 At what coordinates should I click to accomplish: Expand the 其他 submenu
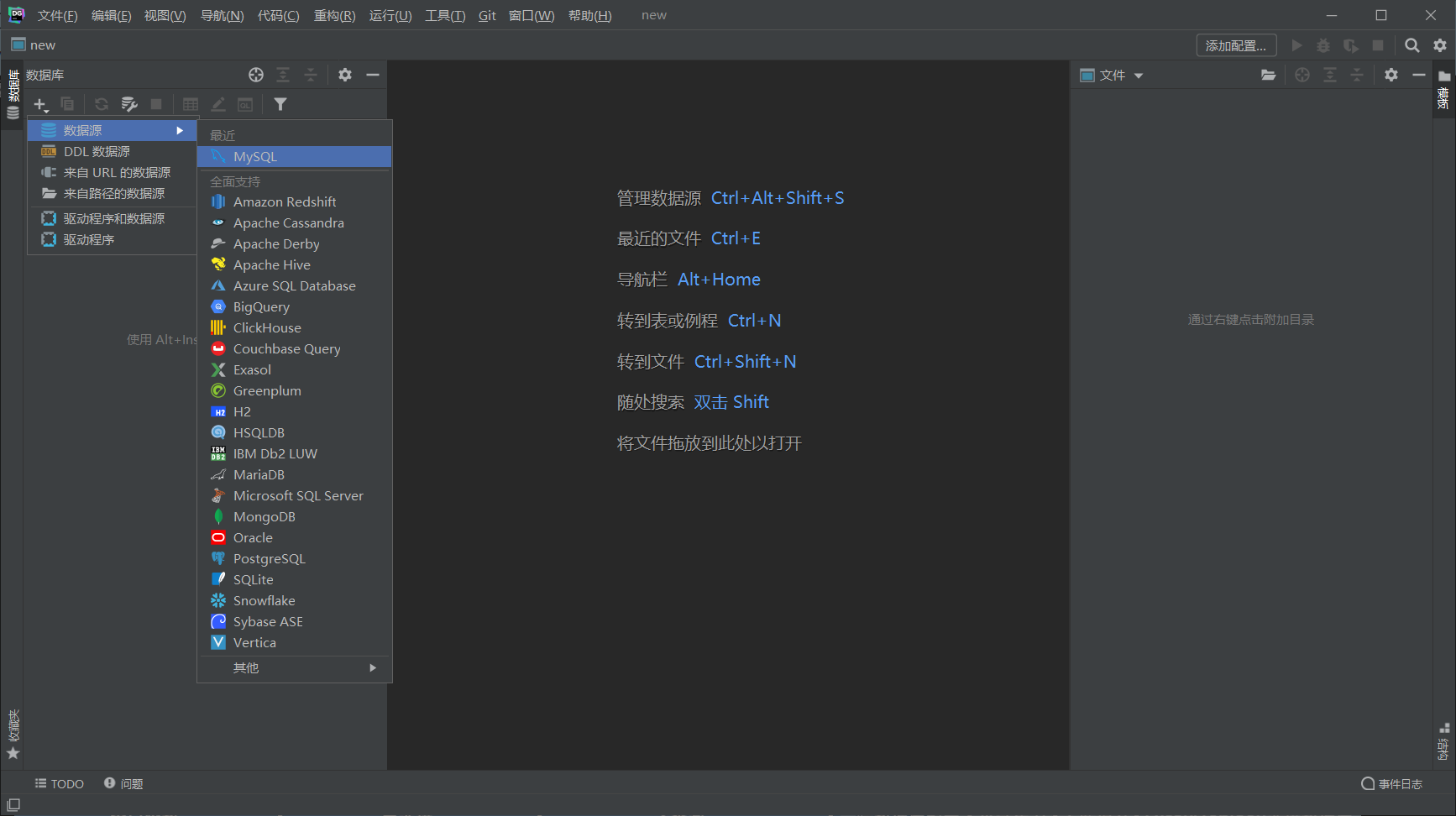click(295, 667)
